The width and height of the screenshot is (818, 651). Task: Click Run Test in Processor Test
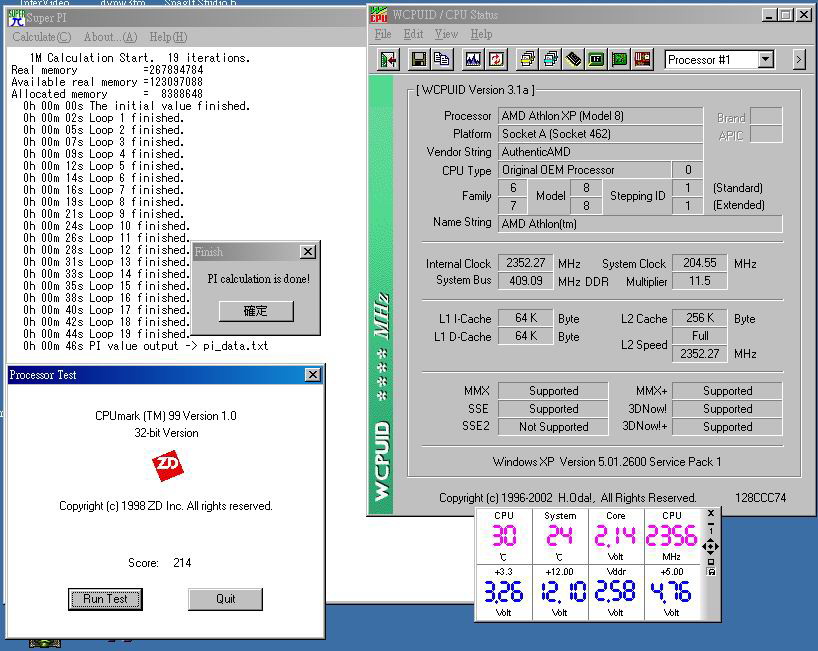click(105, 599)
